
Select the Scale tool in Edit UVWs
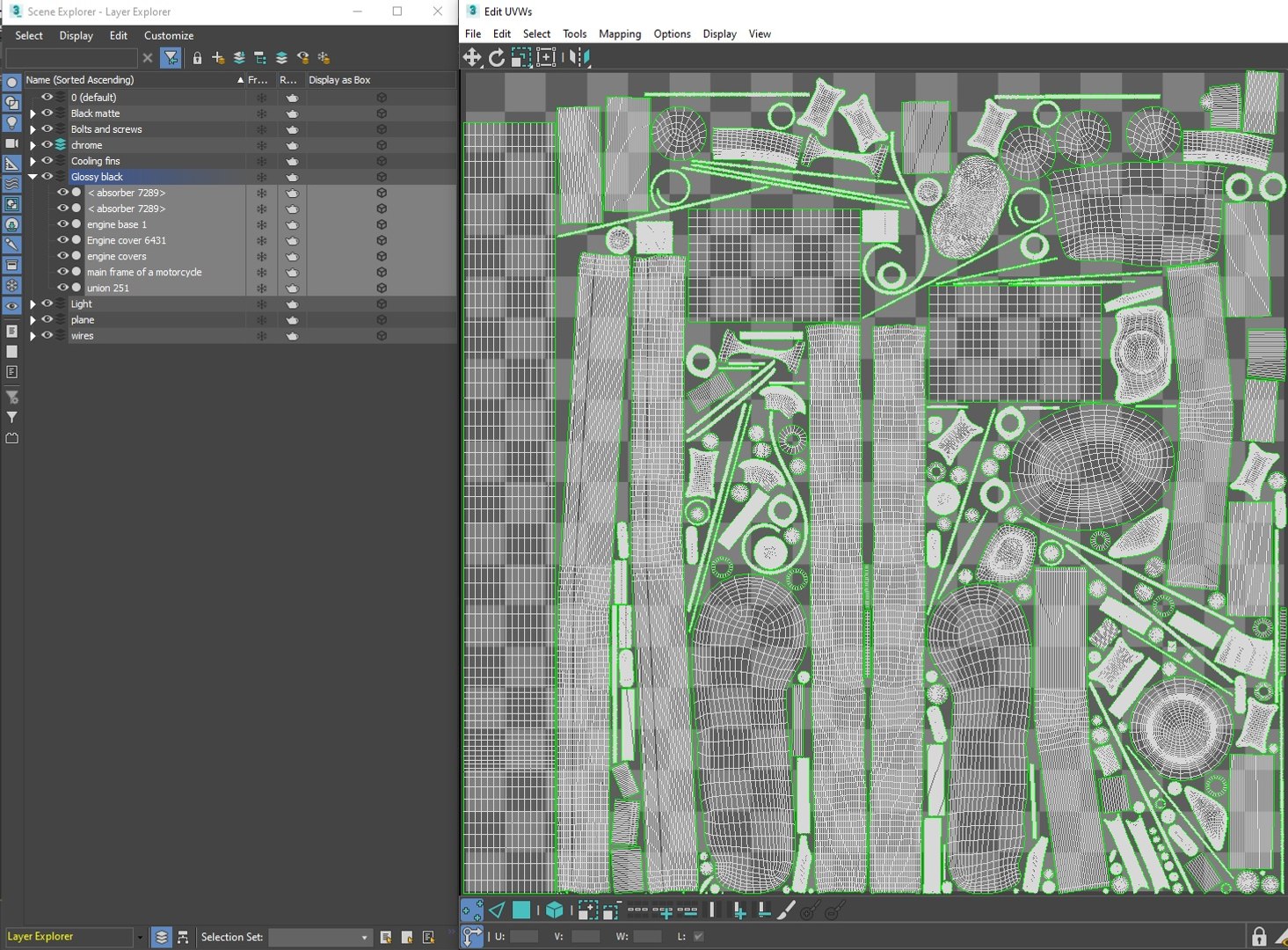pos(521,57)
